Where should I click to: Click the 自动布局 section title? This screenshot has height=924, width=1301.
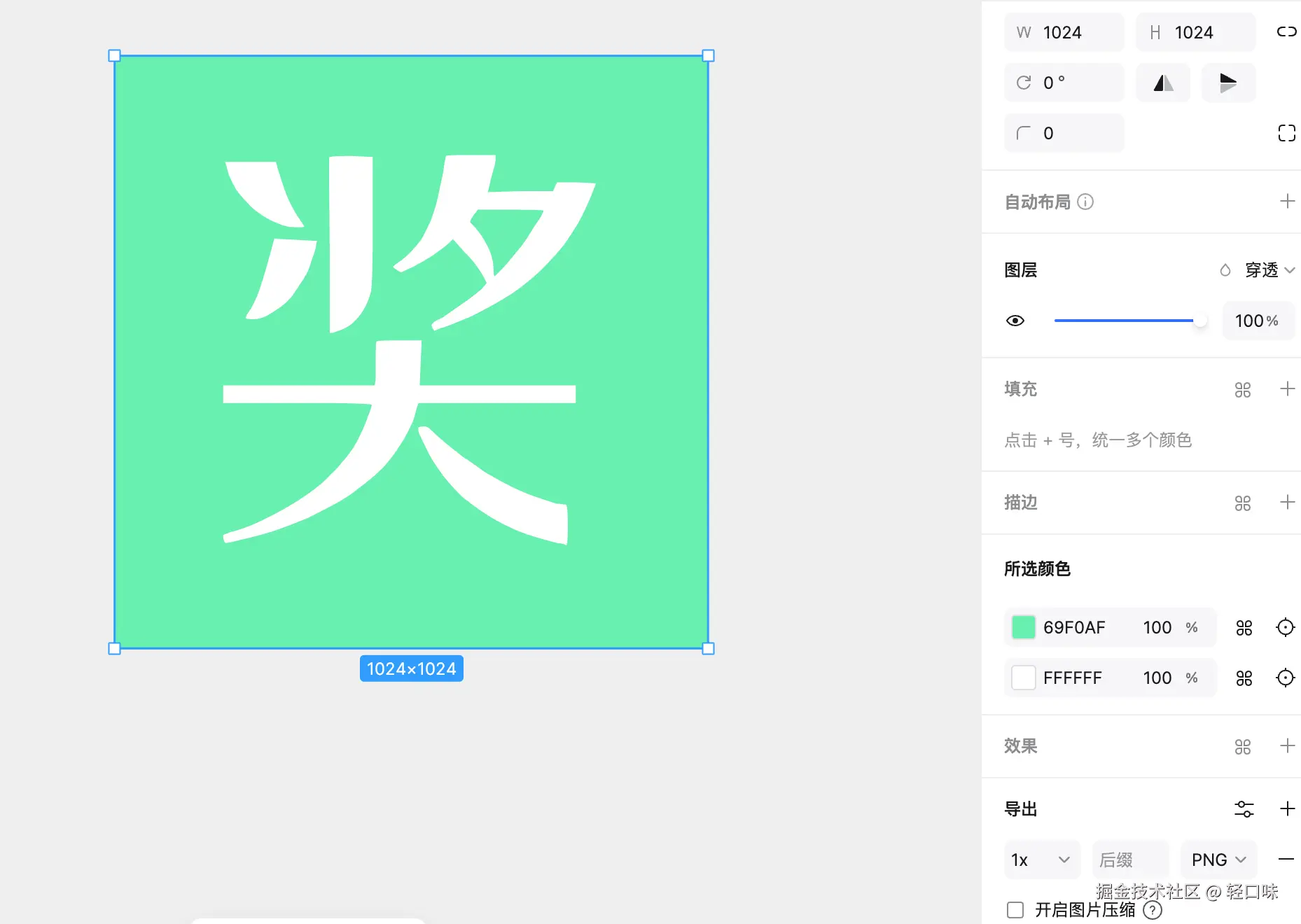coord(1038,202)
